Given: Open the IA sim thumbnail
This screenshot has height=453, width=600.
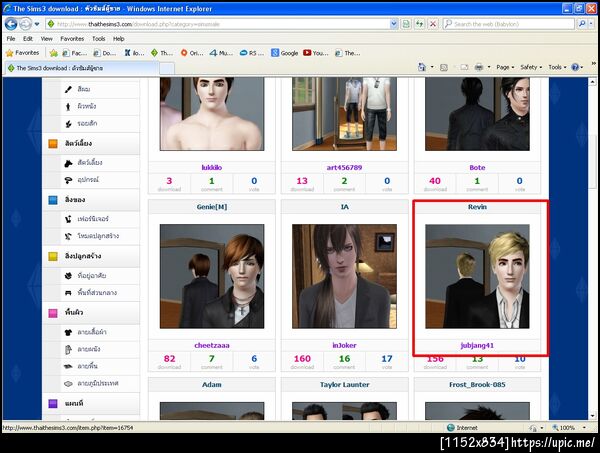Looking at the screenshot, I should tap(344, 276).
